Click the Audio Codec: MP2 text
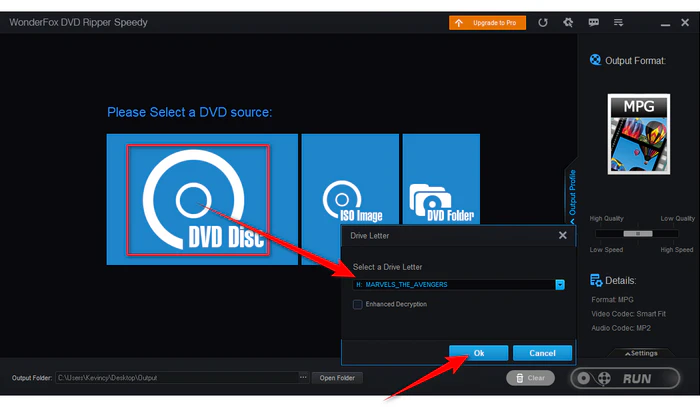Screen dimensions: 700x407 pos(621,328)
